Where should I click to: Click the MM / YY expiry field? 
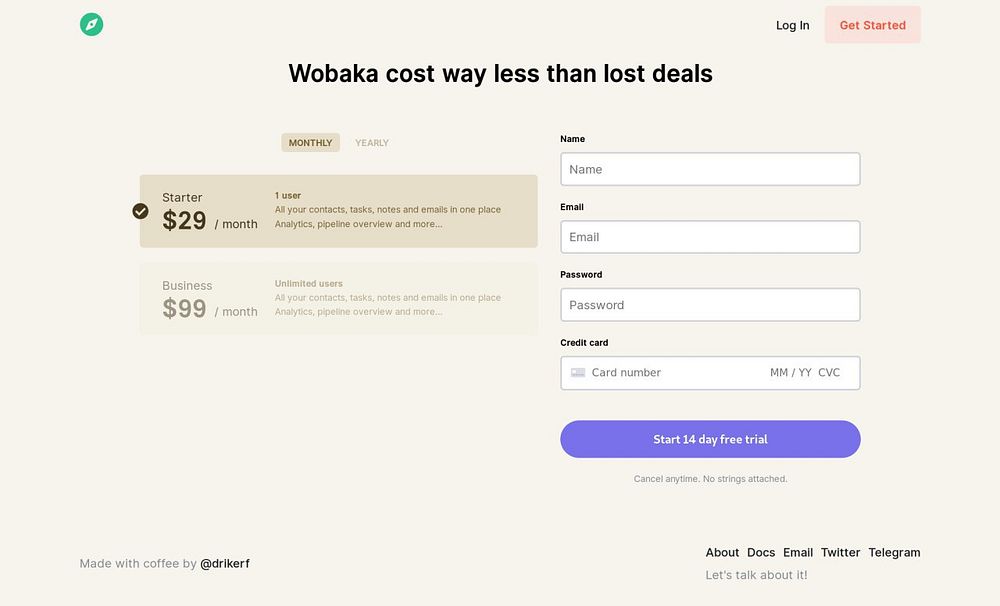click(x=790, y=373)
